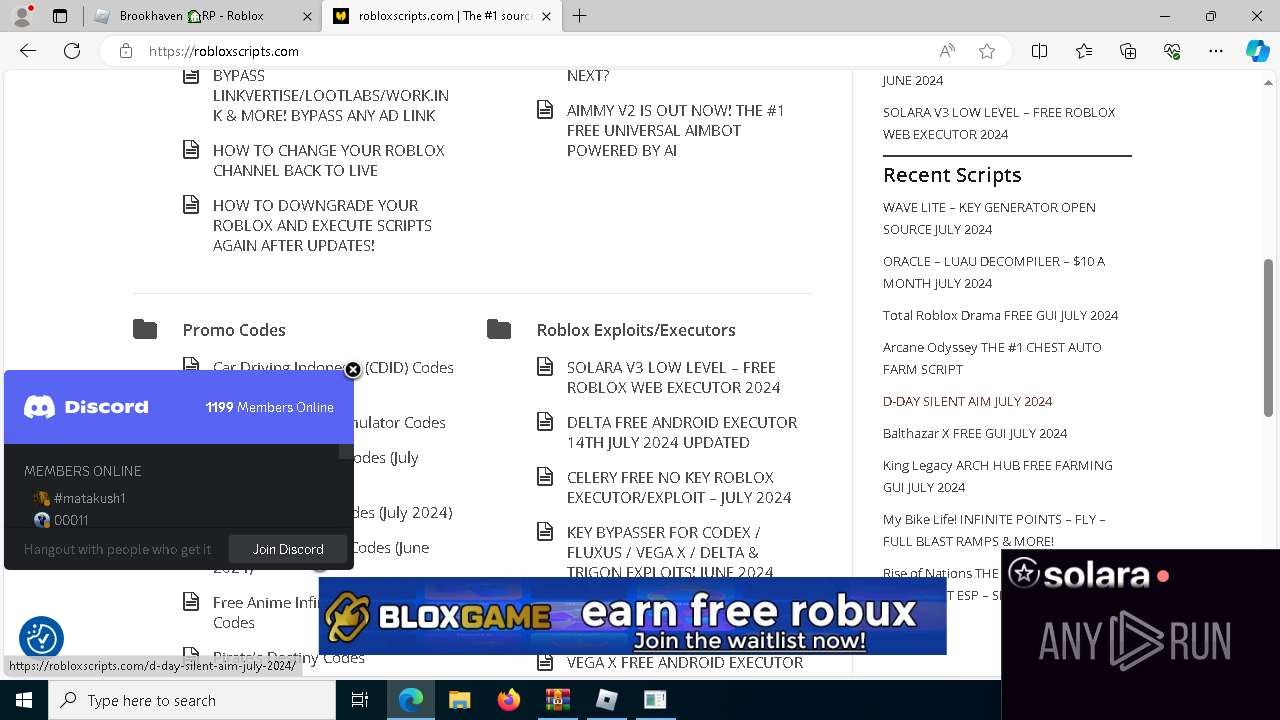Open BYPASS LINKVERTISE/LOOTLABS link

click(x=331, y=95)
